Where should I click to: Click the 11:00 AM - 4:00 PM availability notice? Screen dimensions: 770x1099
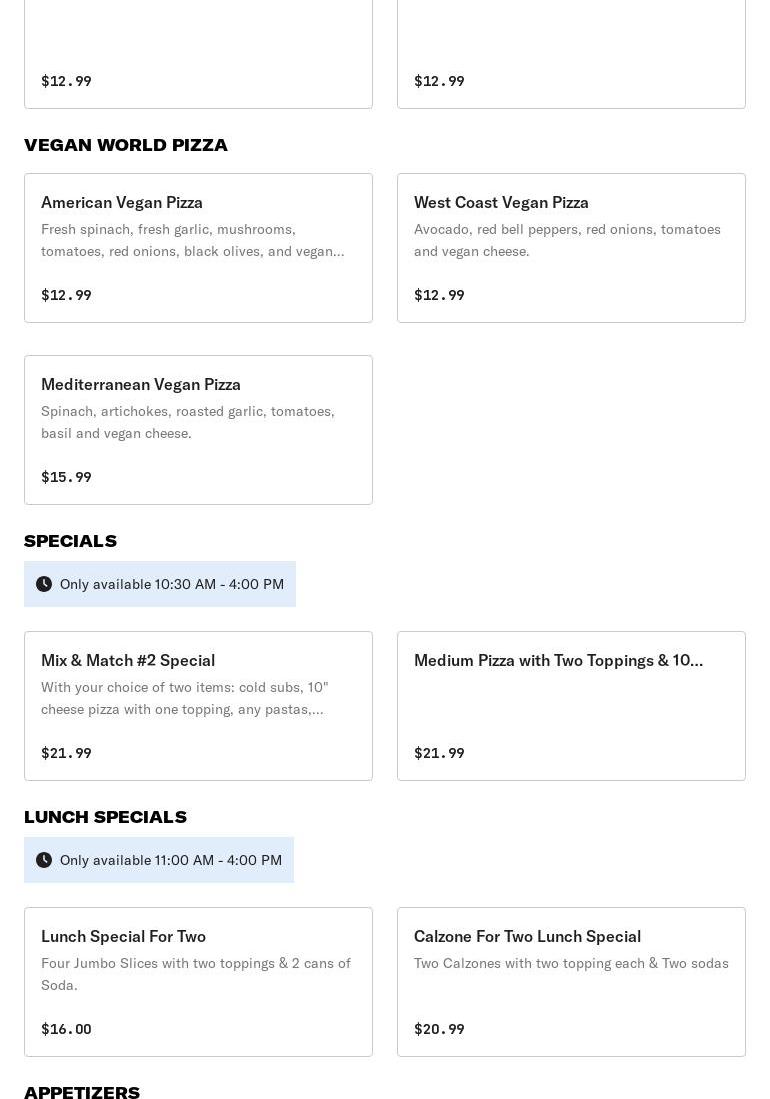click(171, 860)
